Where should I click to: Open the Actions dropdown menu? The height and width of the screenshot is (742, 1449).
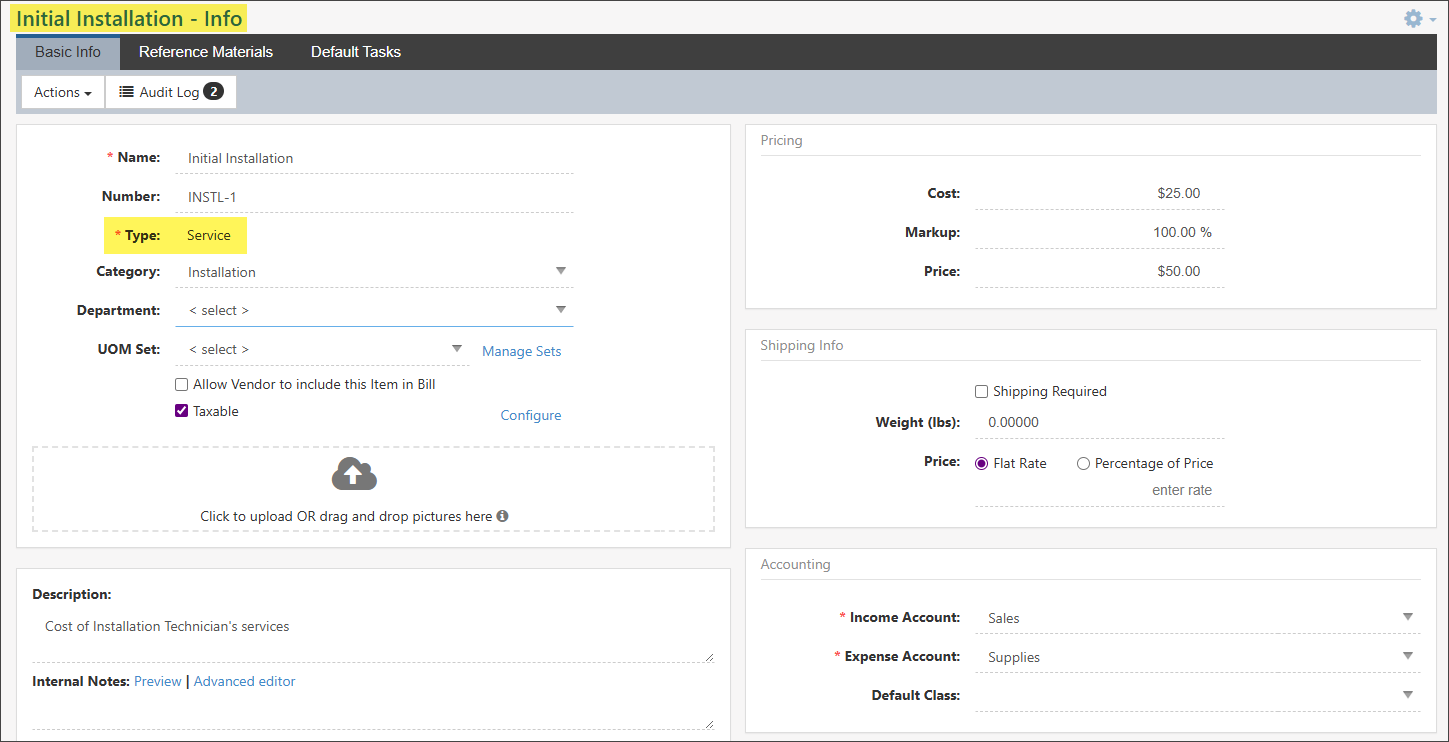(62, 92)
